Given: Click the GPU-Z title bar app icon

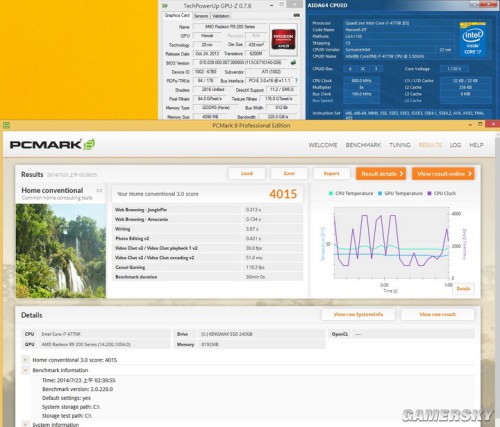Looking at the screenshot, I should (165, 6).
